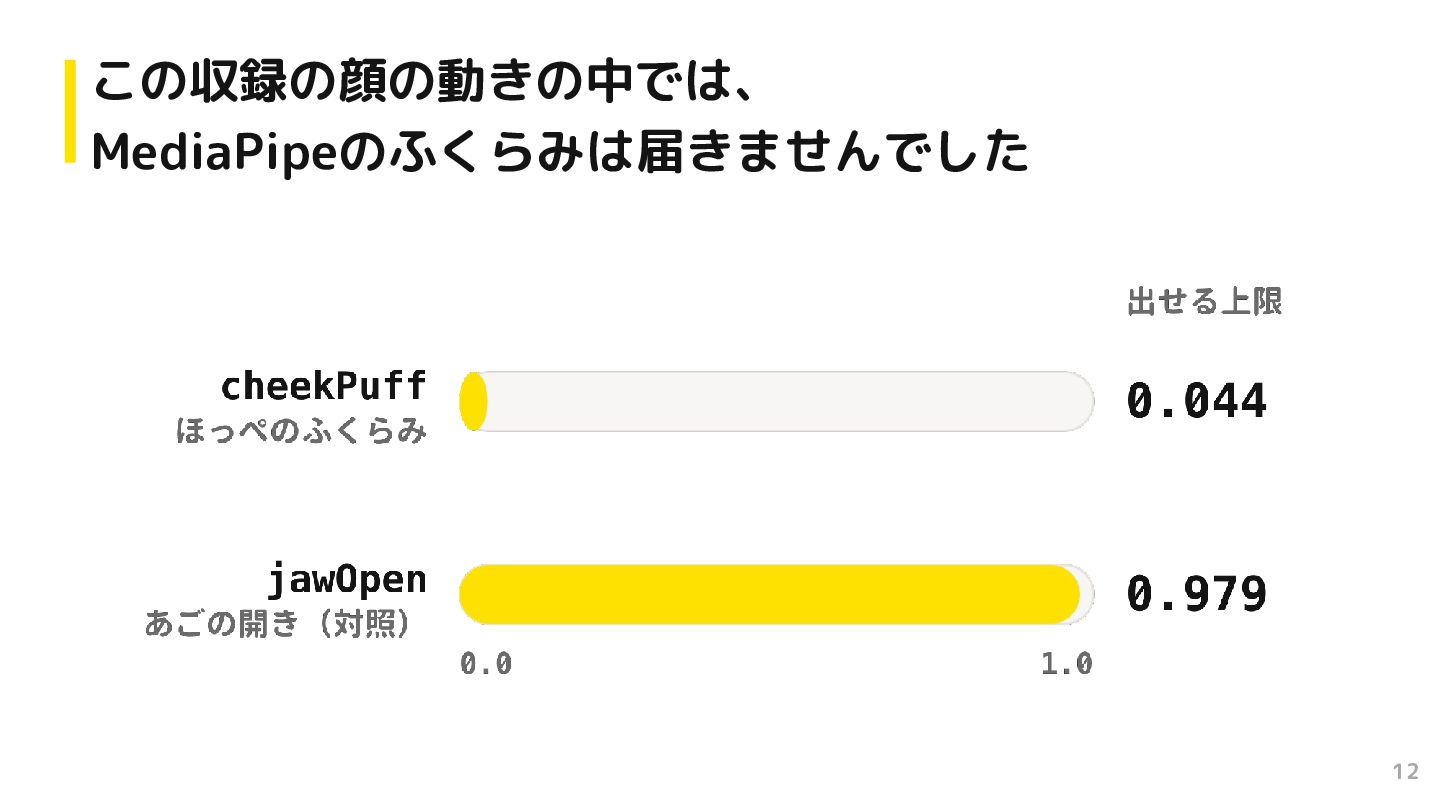Image resolution: width=1440 pixels, height=810 pixels.
Task: Click the slide page number 12
Action: tap(1406, 771)
